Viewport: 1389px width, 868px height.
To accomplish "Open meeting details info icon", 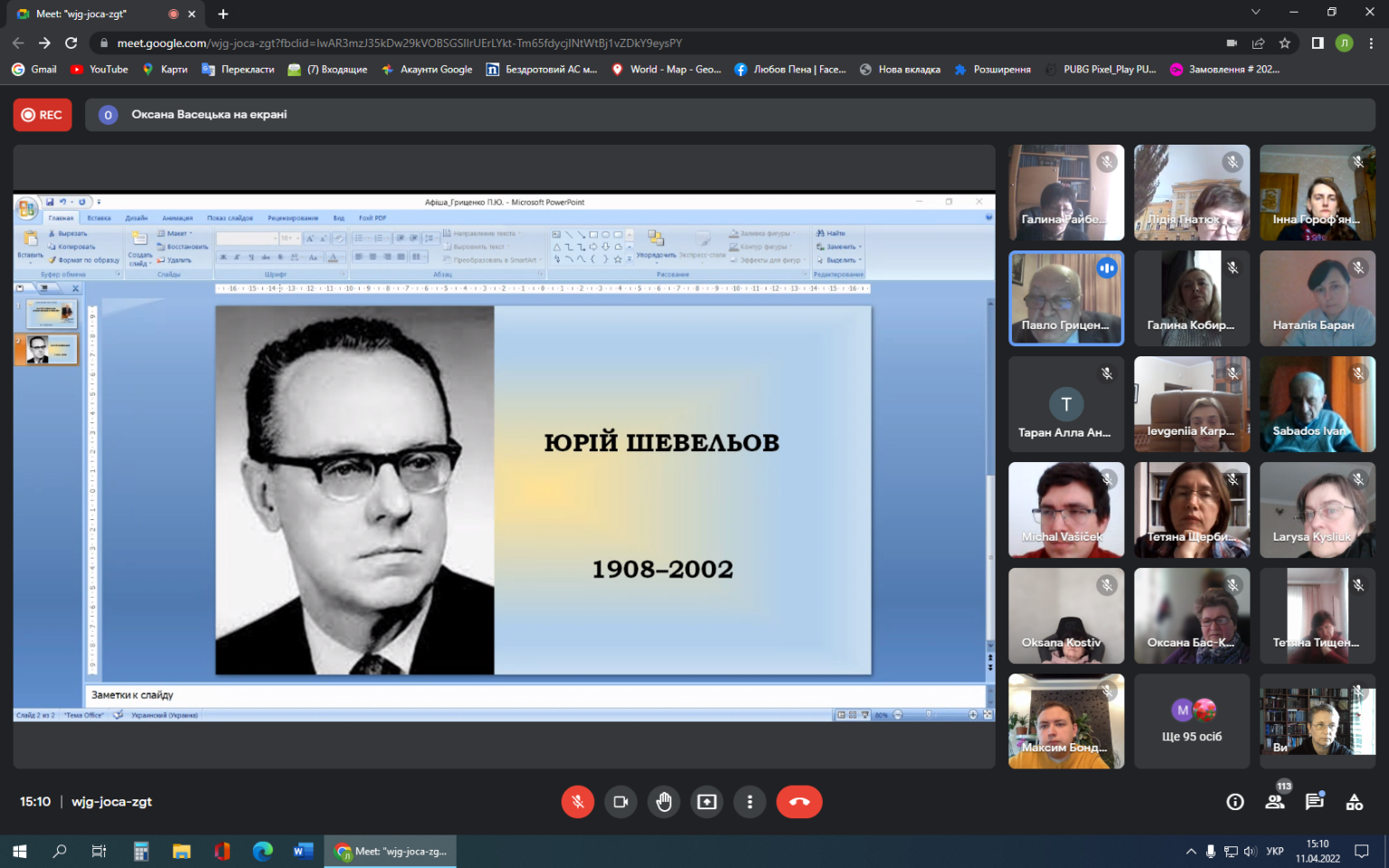I will (1235, 802).
